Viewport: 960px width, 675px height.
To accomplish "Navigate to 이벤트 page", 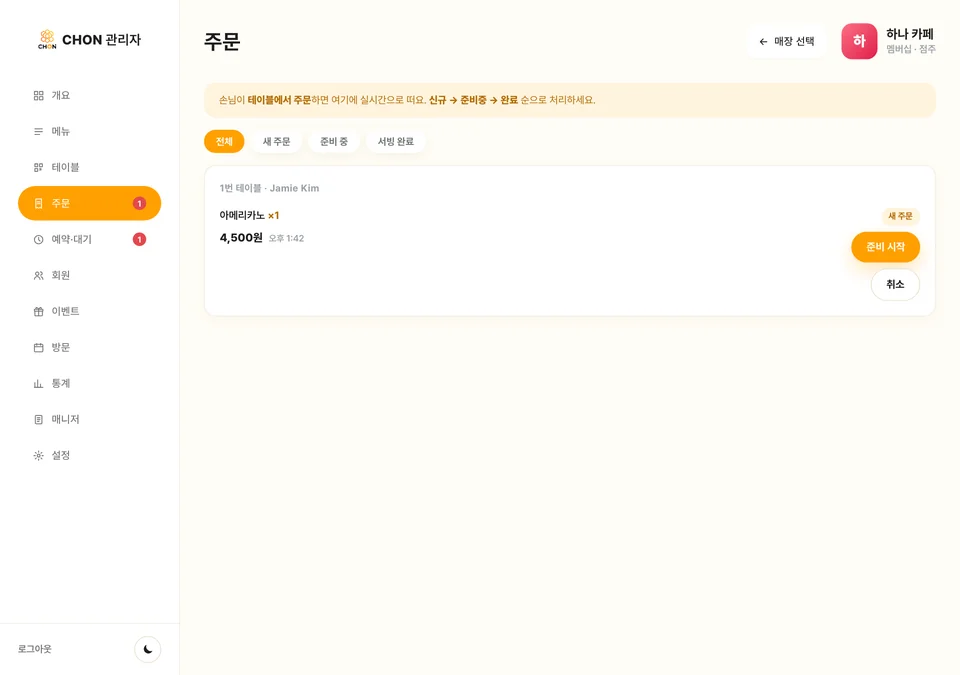I will 89,311.
